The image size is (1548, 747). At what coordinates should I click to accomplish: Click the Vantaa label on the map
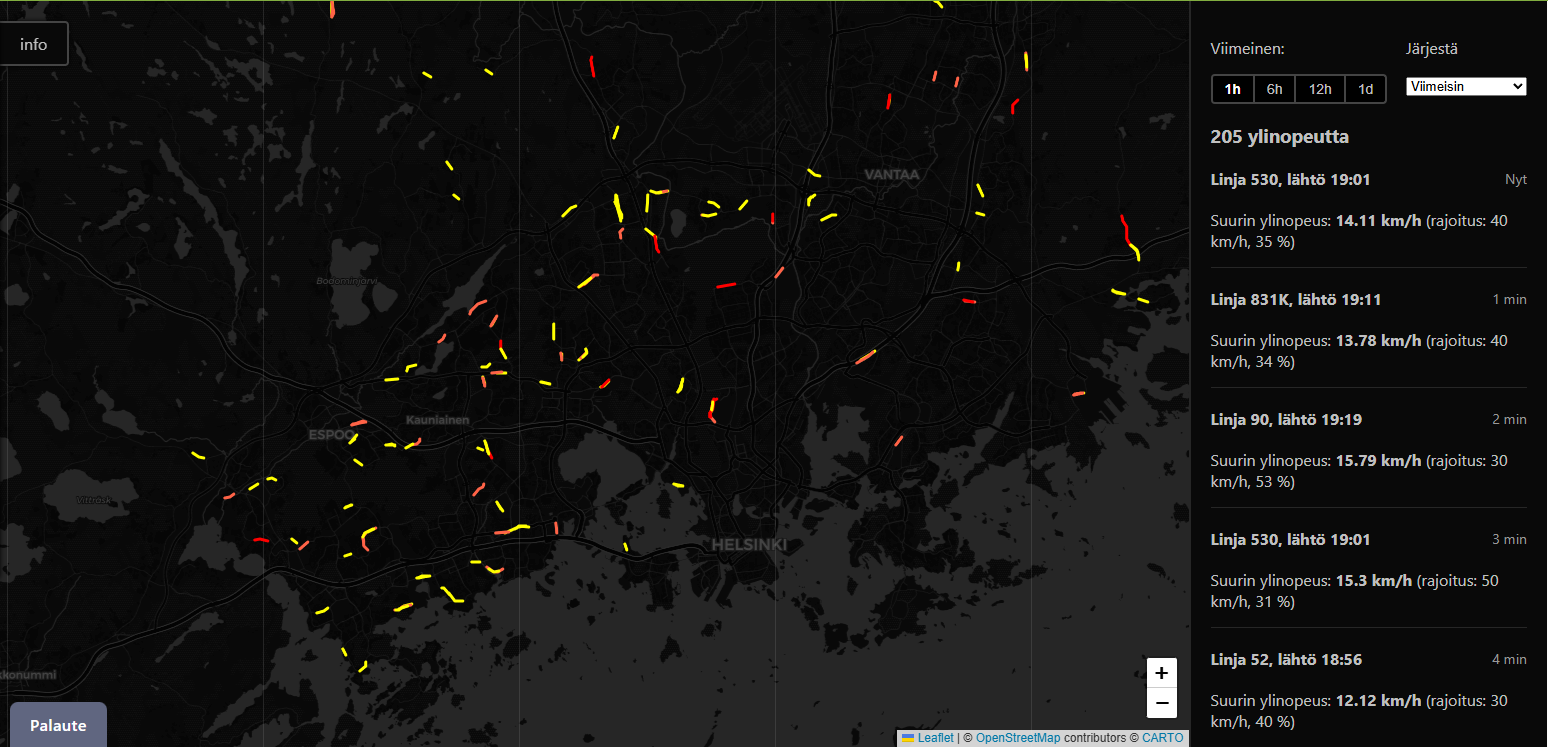(891, 174)
